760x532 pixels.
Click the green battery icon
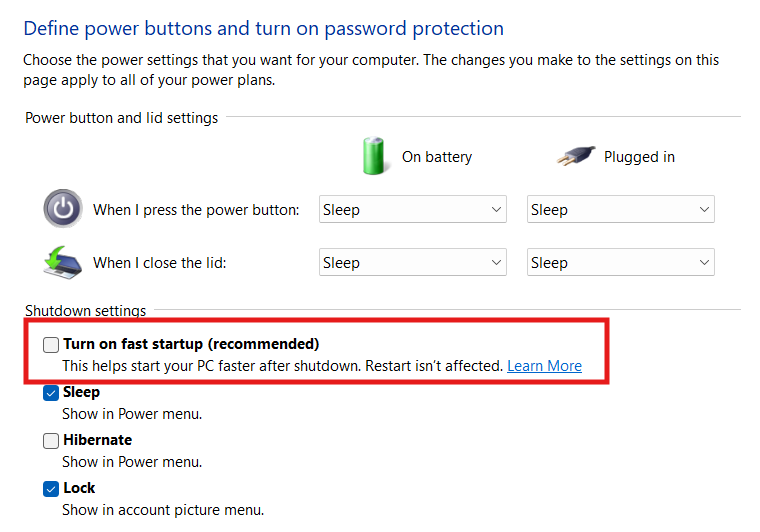375,156
